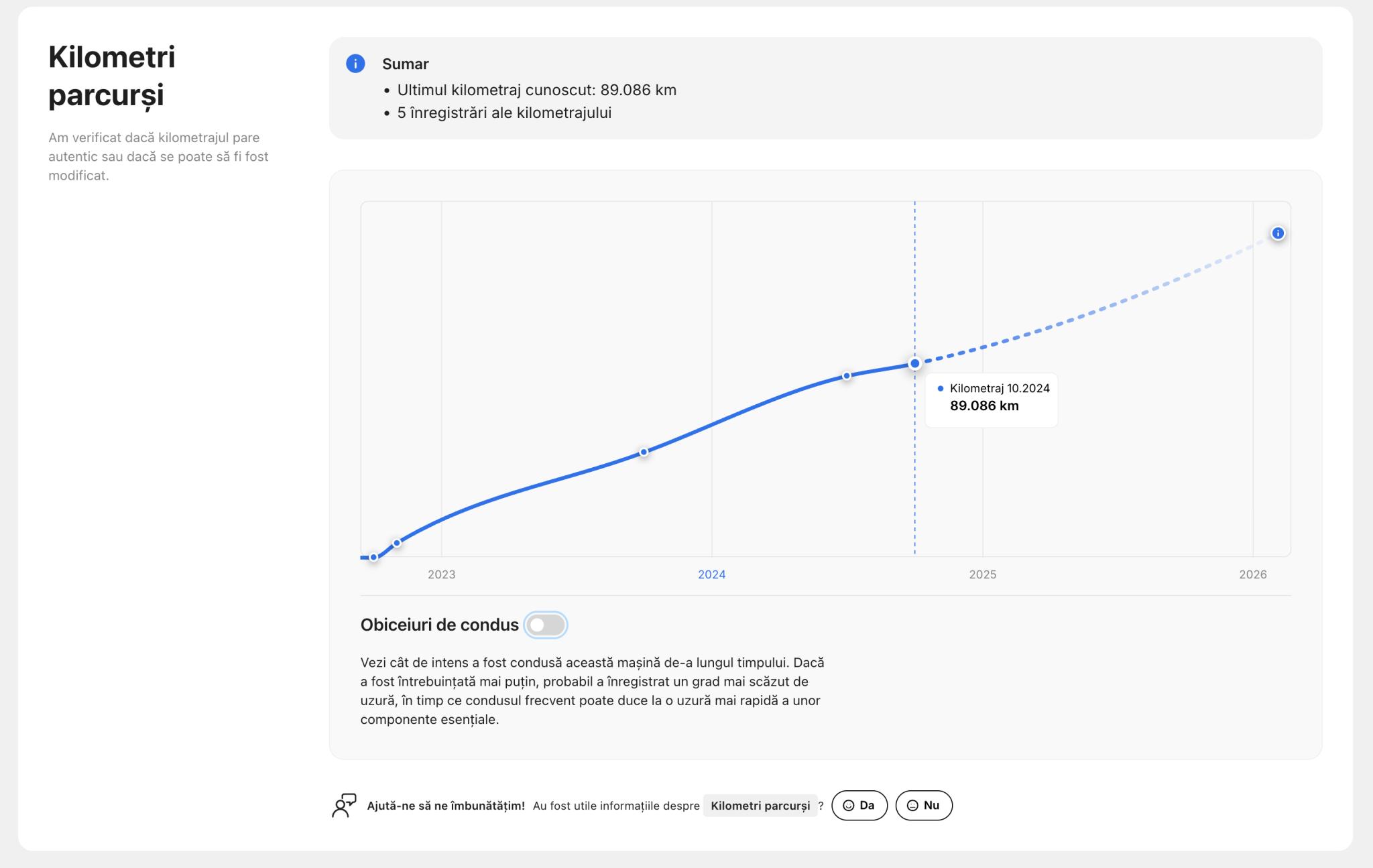The height and width of the screenshot is (868, 1373).
Task: Answer Da to the feedback question
Action: tap(859, 805)
